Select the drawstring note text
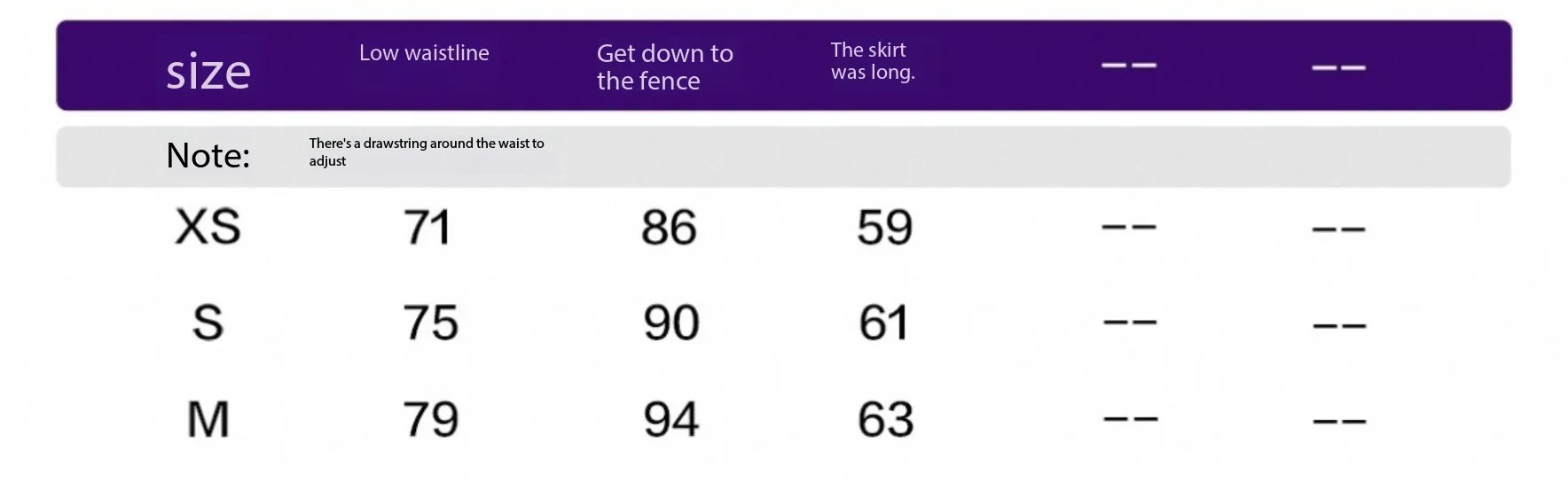This screenshot has width=1568, height=482. coord(427,152)
